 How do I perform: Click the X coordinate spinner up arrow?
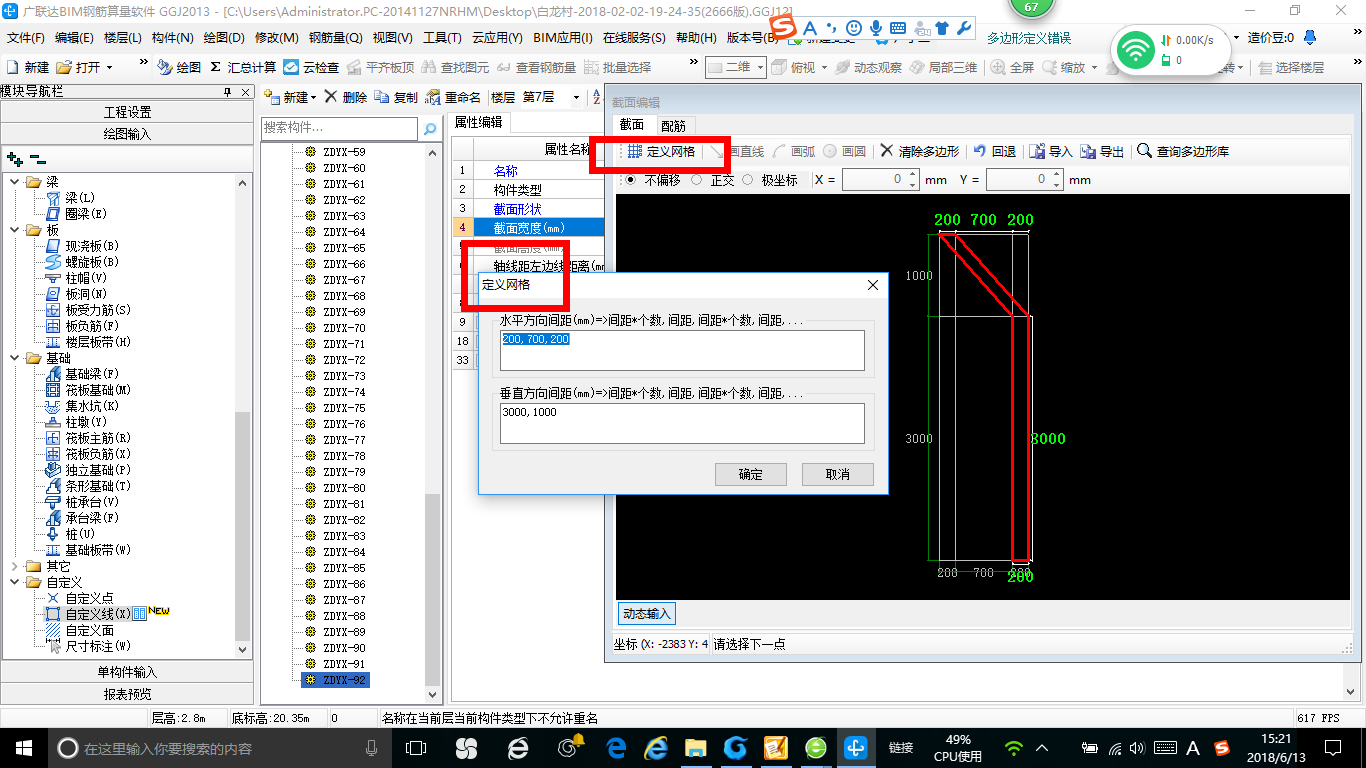click(913, 175)
